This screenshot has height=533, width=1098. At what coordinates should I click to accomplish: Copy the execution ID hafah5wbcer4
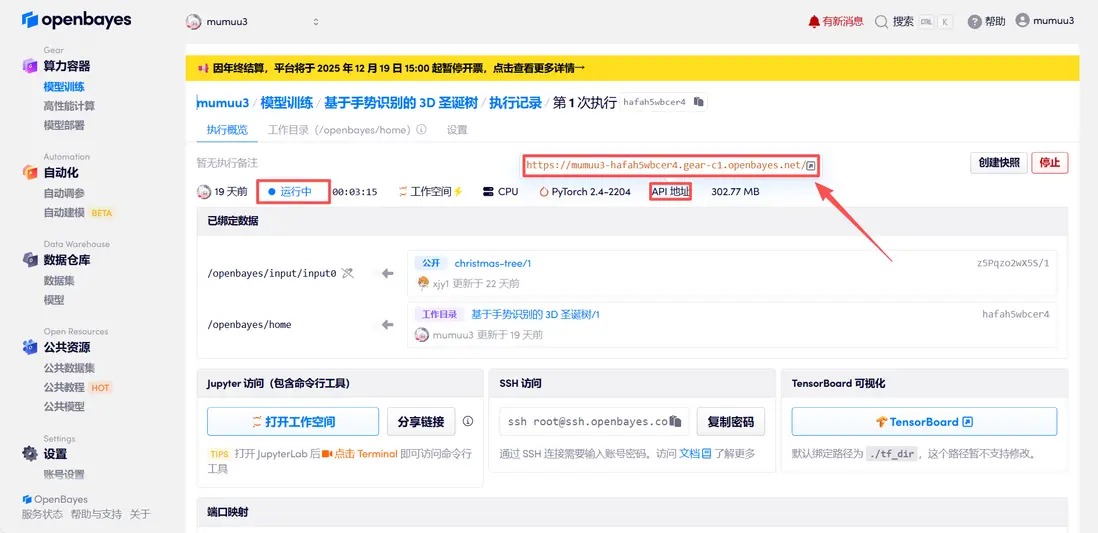698,102
